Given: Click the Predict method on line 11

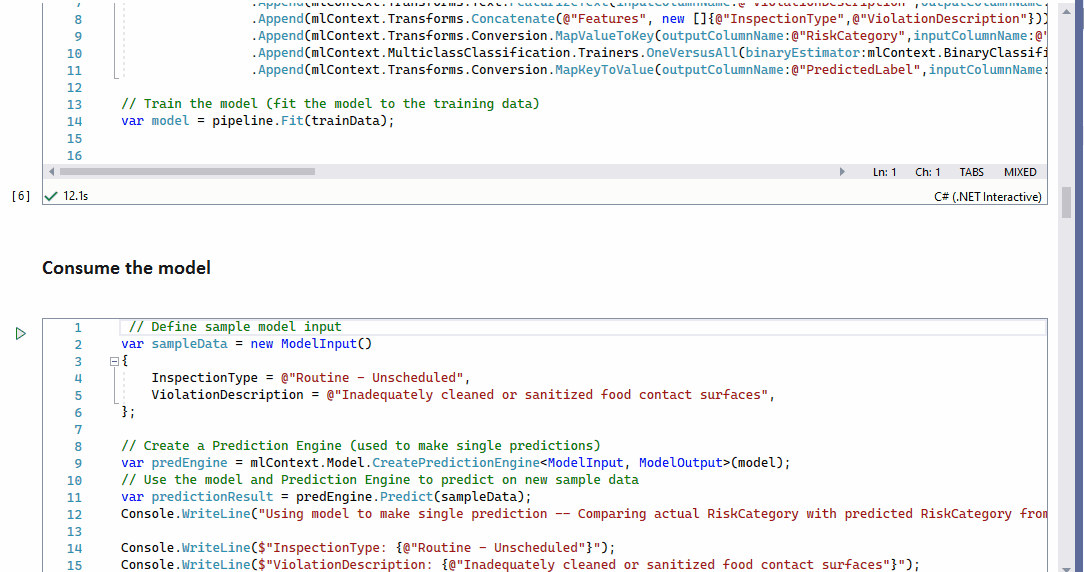Looking at the screenshot, I should coord(406,497).
